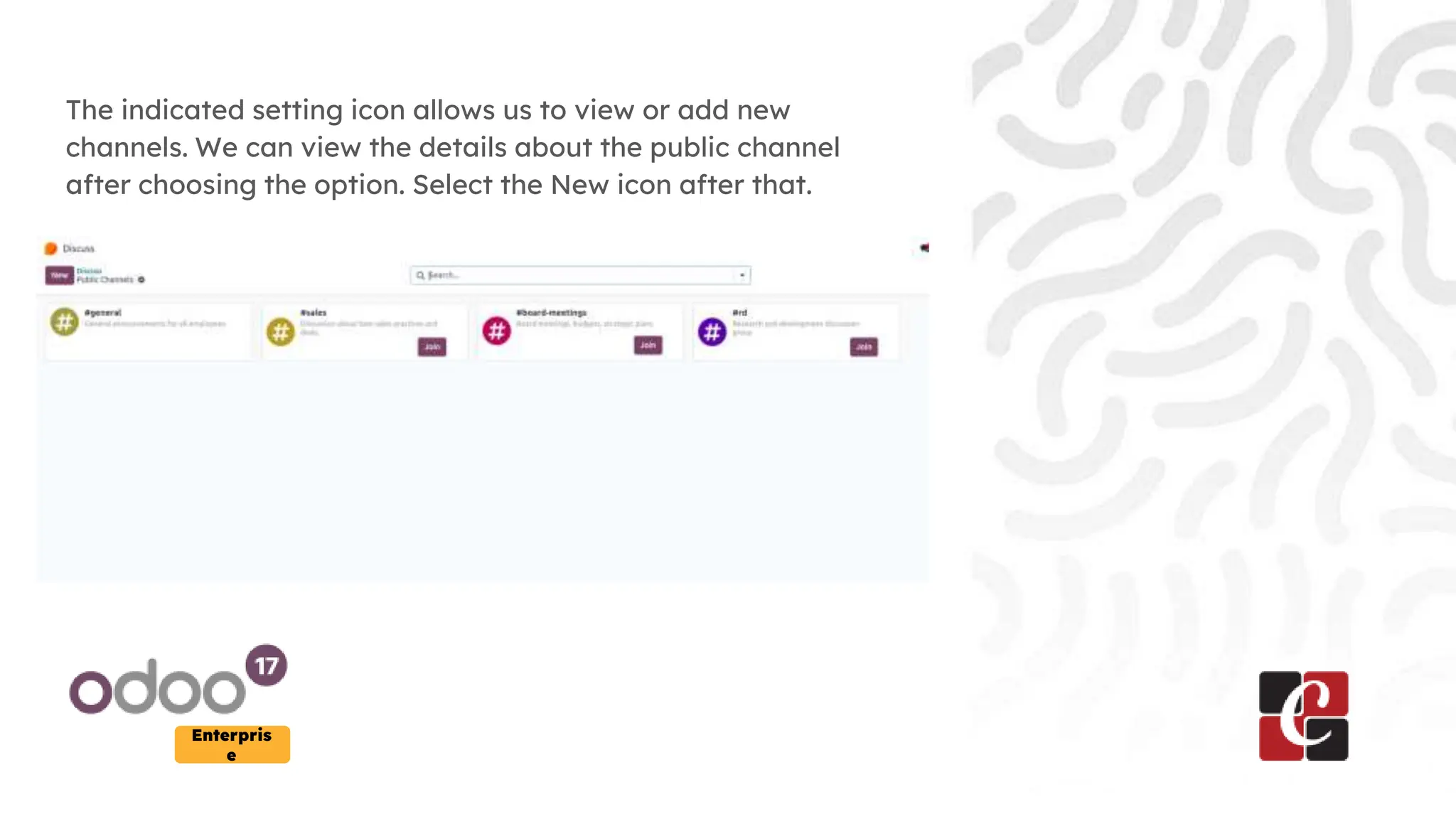The height and width of the screenshot is (819, 1456).
Task: Click the orange Discuss app icon
Action: coord(50,248)
